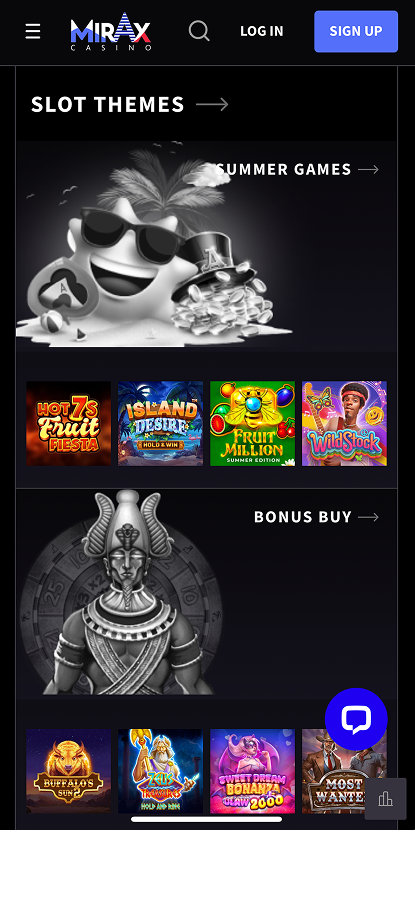
Task: Launch the Buffalo's Sun 2 game
Action: click(69, 771)
